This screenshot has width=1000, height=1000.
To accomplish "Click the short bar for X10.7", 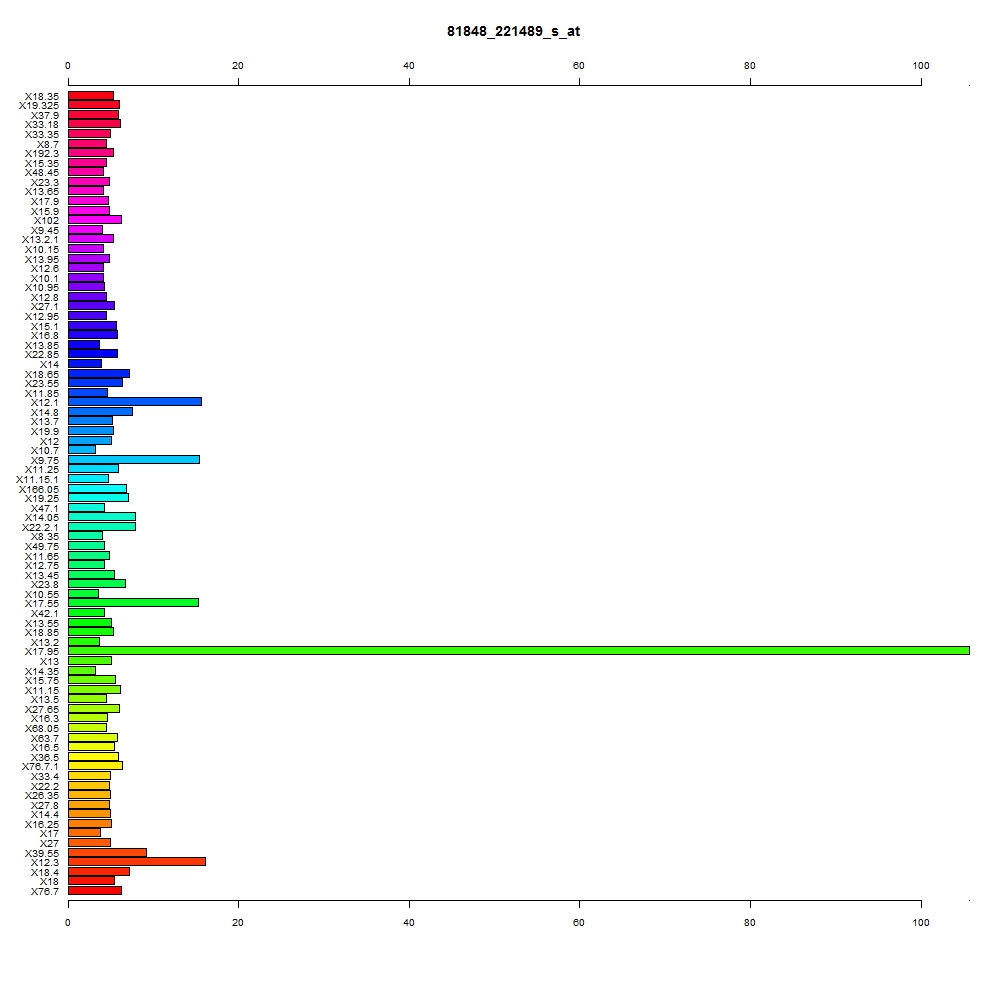I will click(82, 450).
